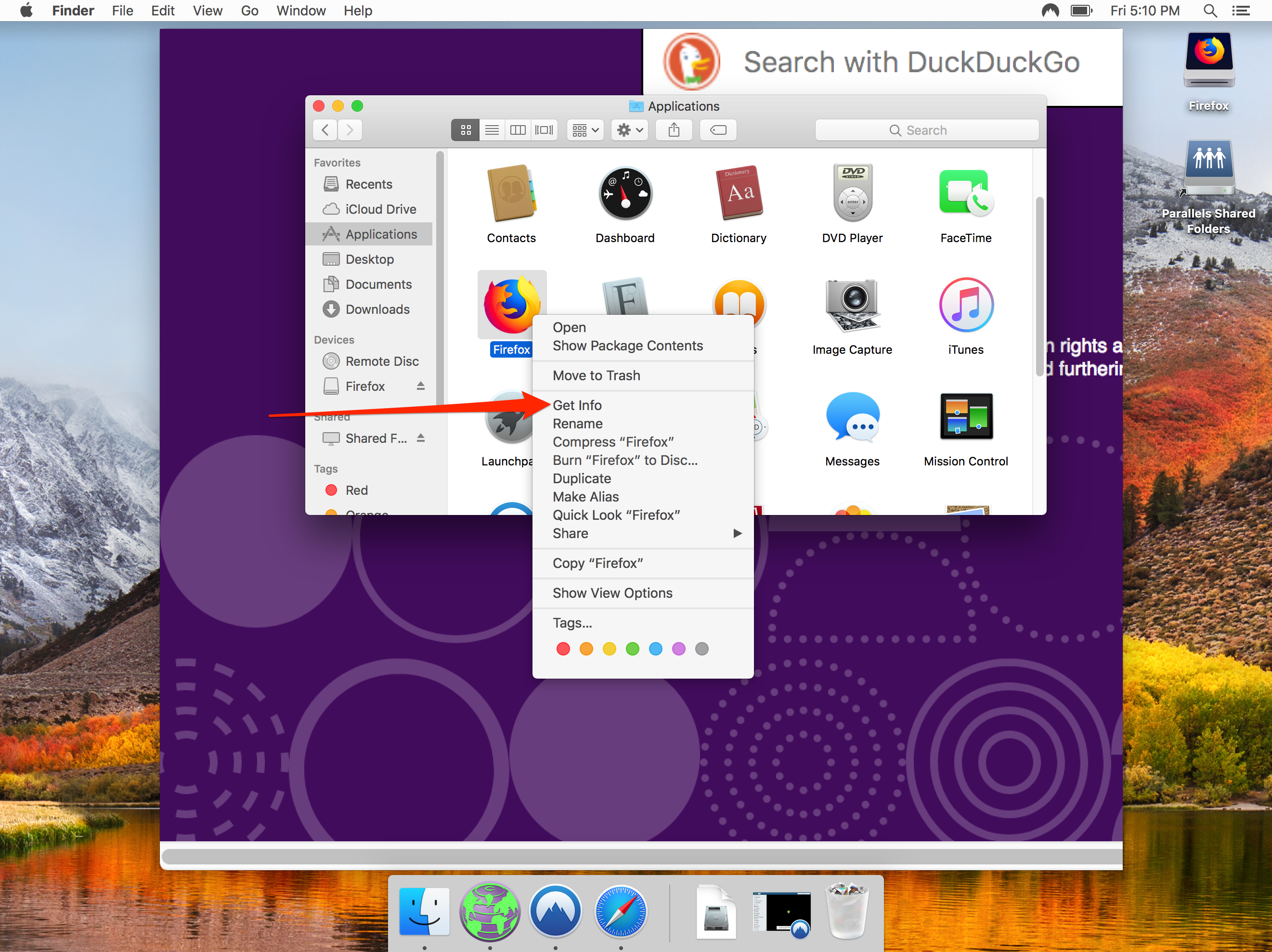Open the File menu in menu bar
Viewport: 1272px width, 952px height.
pyautogui.click(x=122, y=11)
